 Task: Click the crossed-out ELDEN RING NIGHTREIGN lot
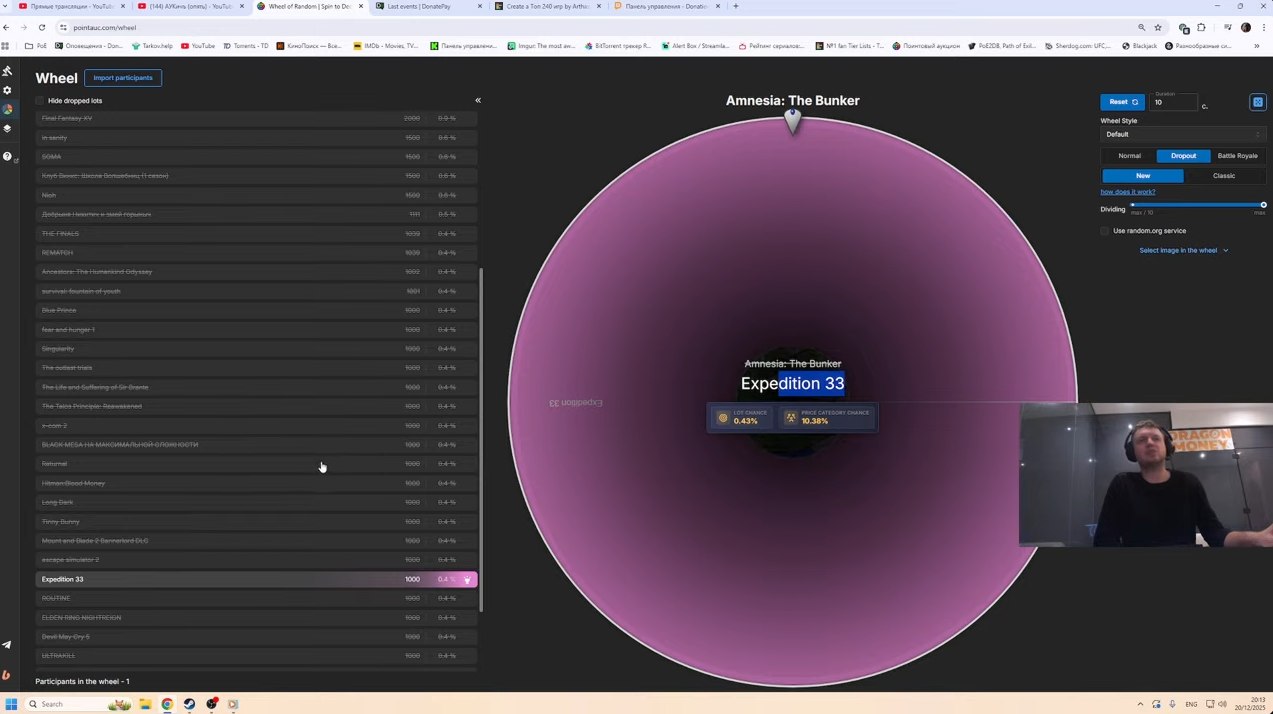256,618
